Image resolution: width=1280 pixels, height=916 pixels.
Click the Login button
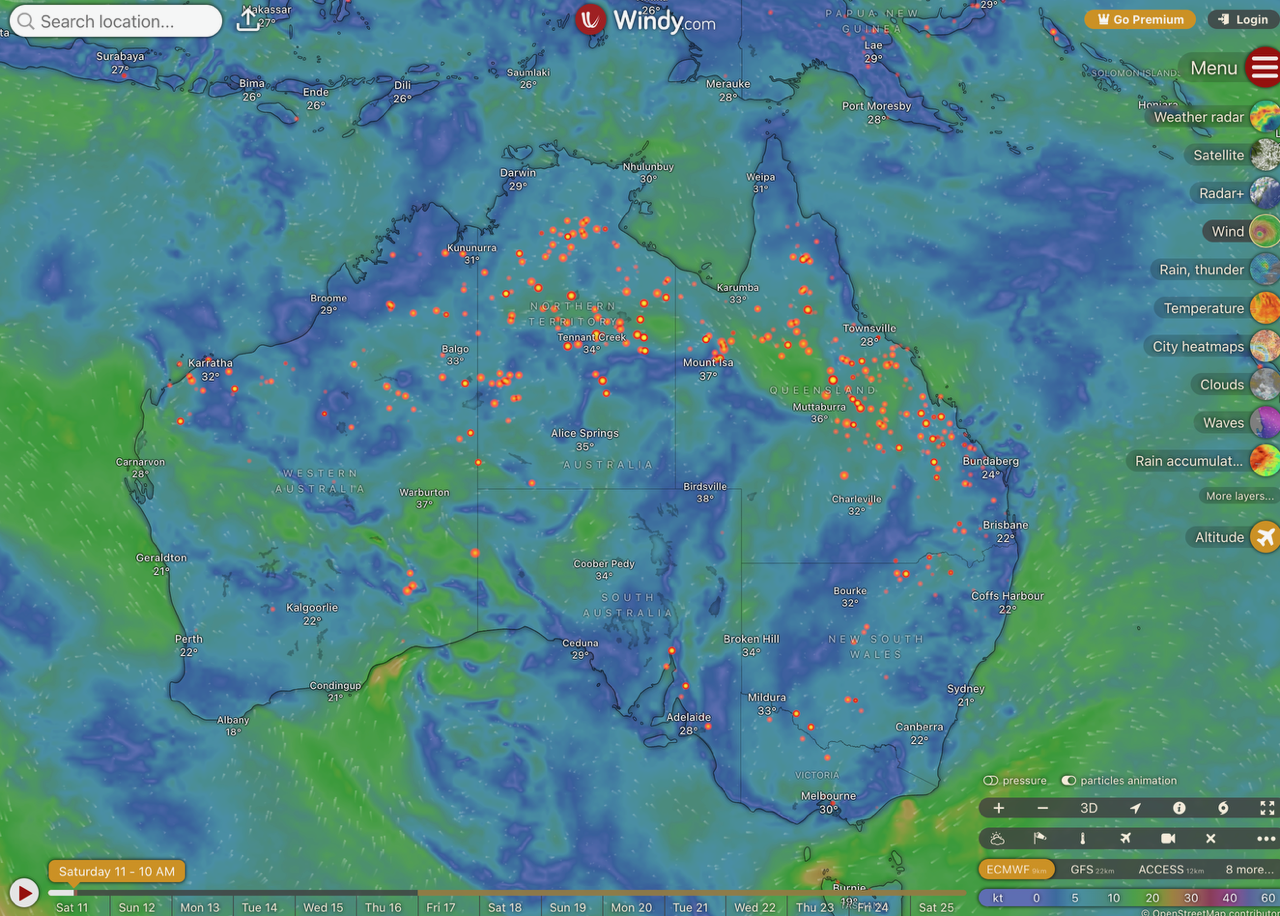coord(1243,19)
